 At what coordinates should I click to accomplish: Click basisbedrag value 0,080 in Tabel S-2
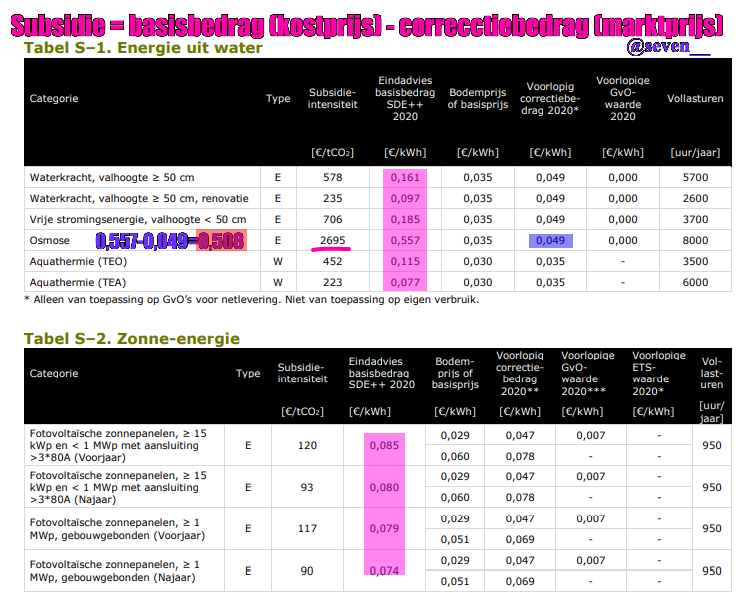click(x=384, y=487)
